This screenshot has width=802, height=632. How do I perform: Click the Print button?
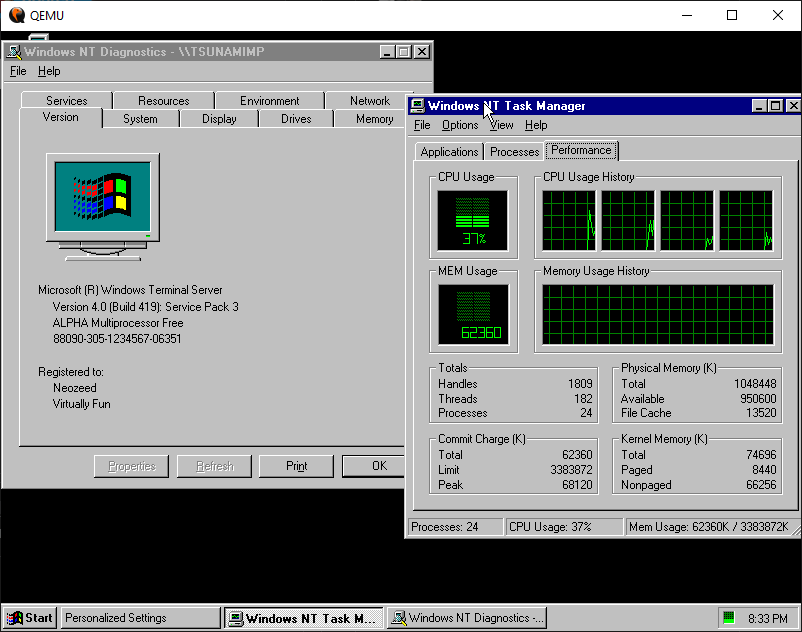[296, 466]
